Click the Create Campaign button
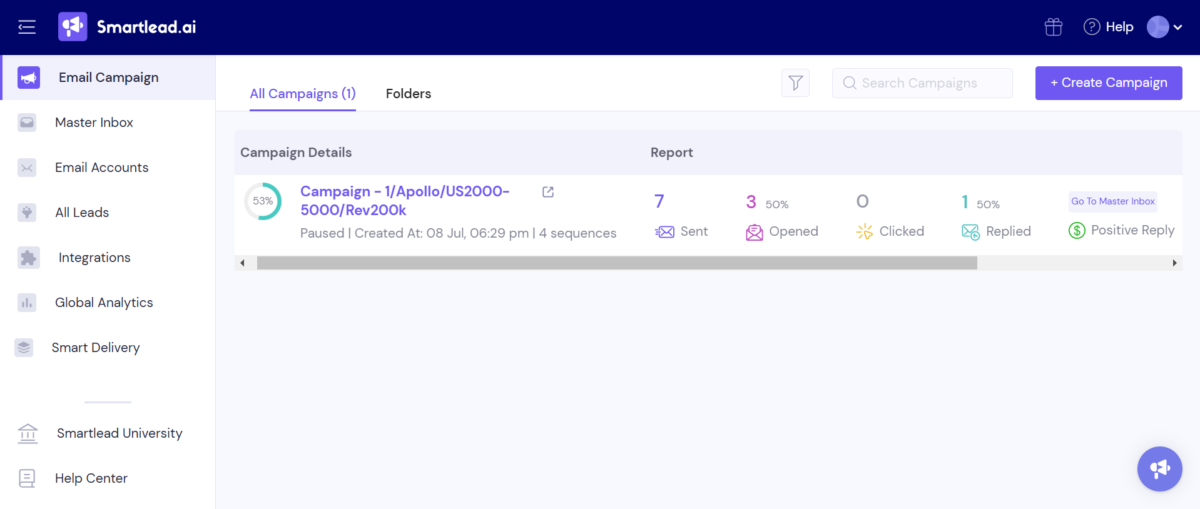Viewport: 1200px width, 509px height. (1108, 83)
